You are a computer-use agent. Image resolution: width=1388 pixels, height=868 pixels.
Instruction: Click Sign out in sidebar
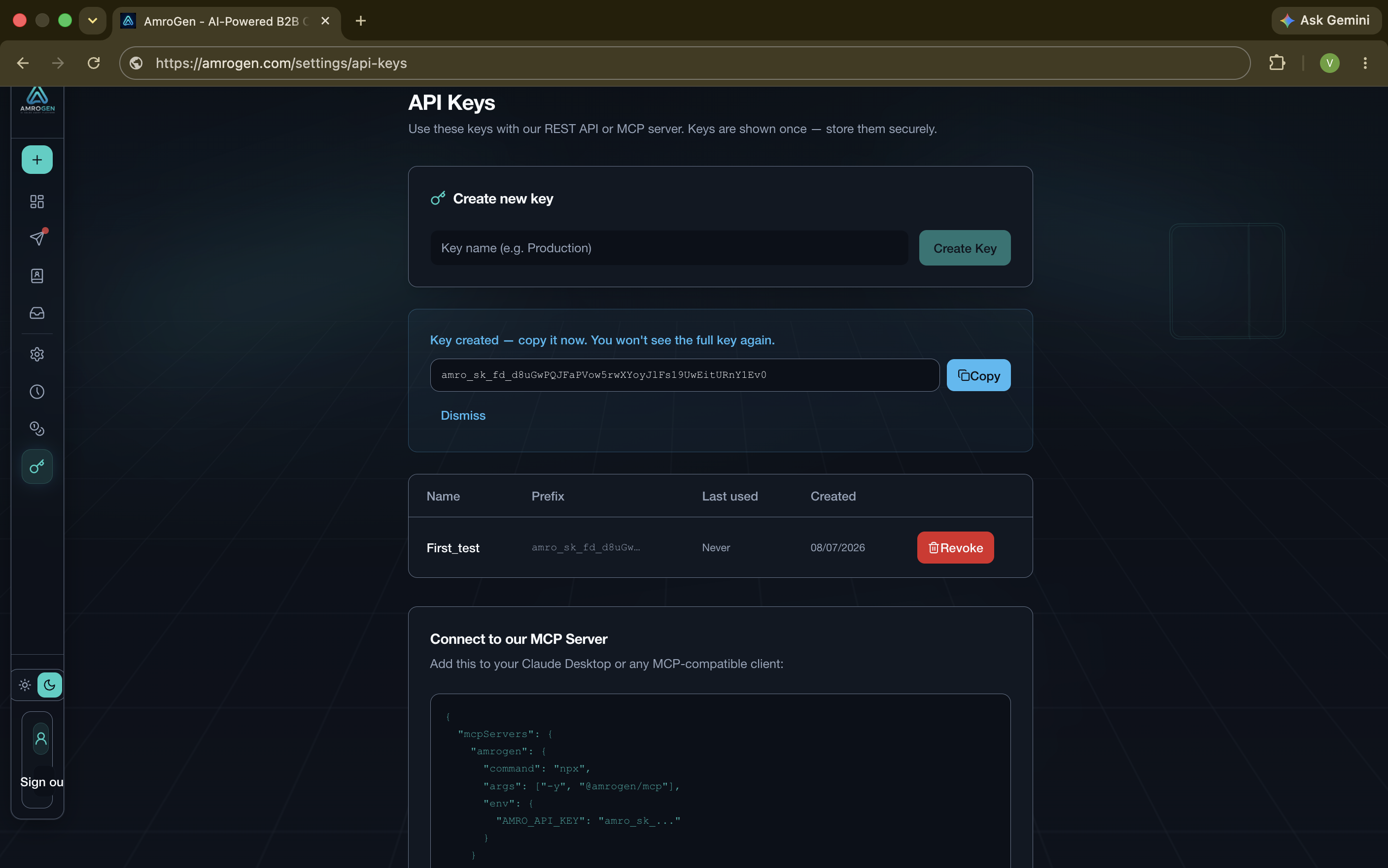click(x=42, y=782)
